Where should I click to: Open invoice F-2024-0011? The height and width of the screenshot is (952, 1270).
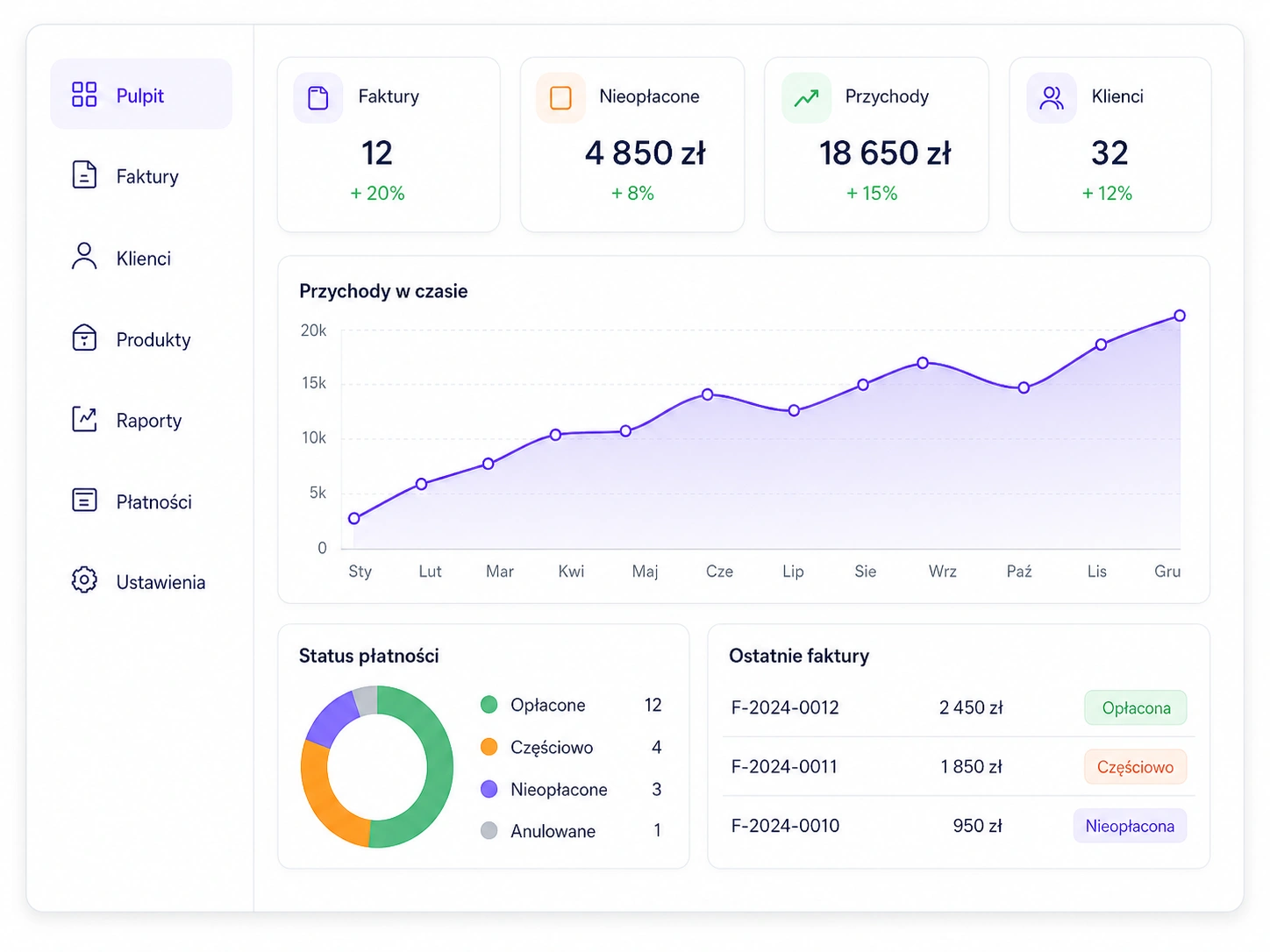(x=959, y=766)
